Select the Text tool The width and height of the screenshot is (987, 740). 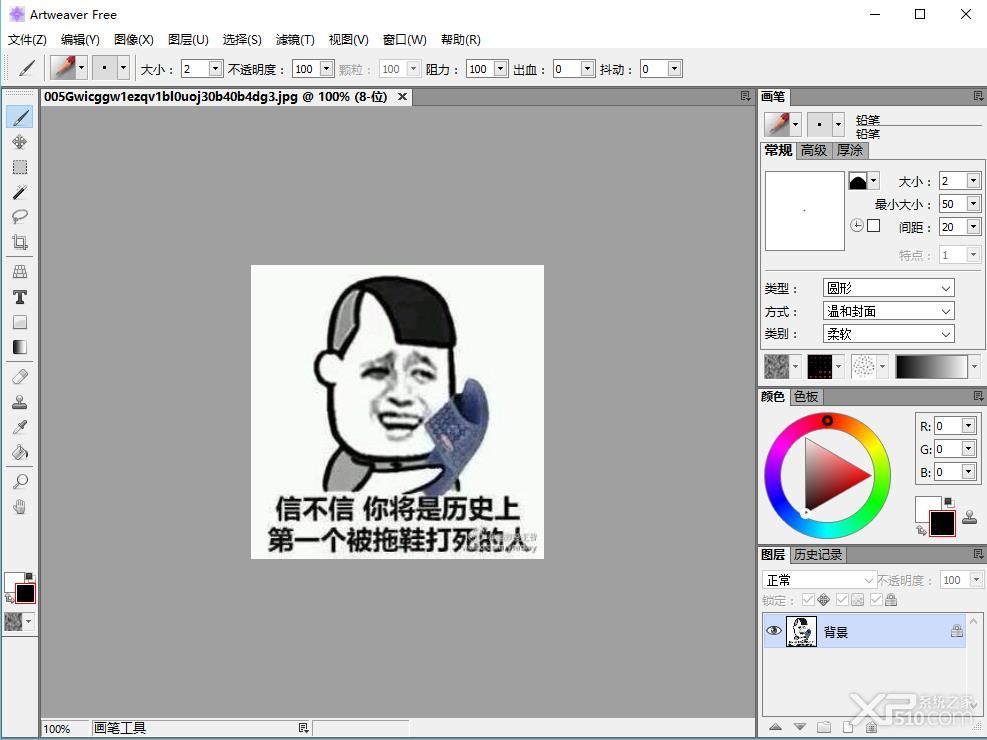pos(20,297)
